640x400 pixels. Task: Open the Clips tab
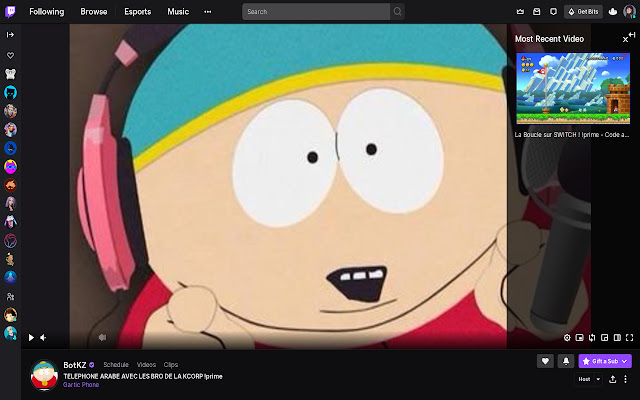click(x=171, y=364)
